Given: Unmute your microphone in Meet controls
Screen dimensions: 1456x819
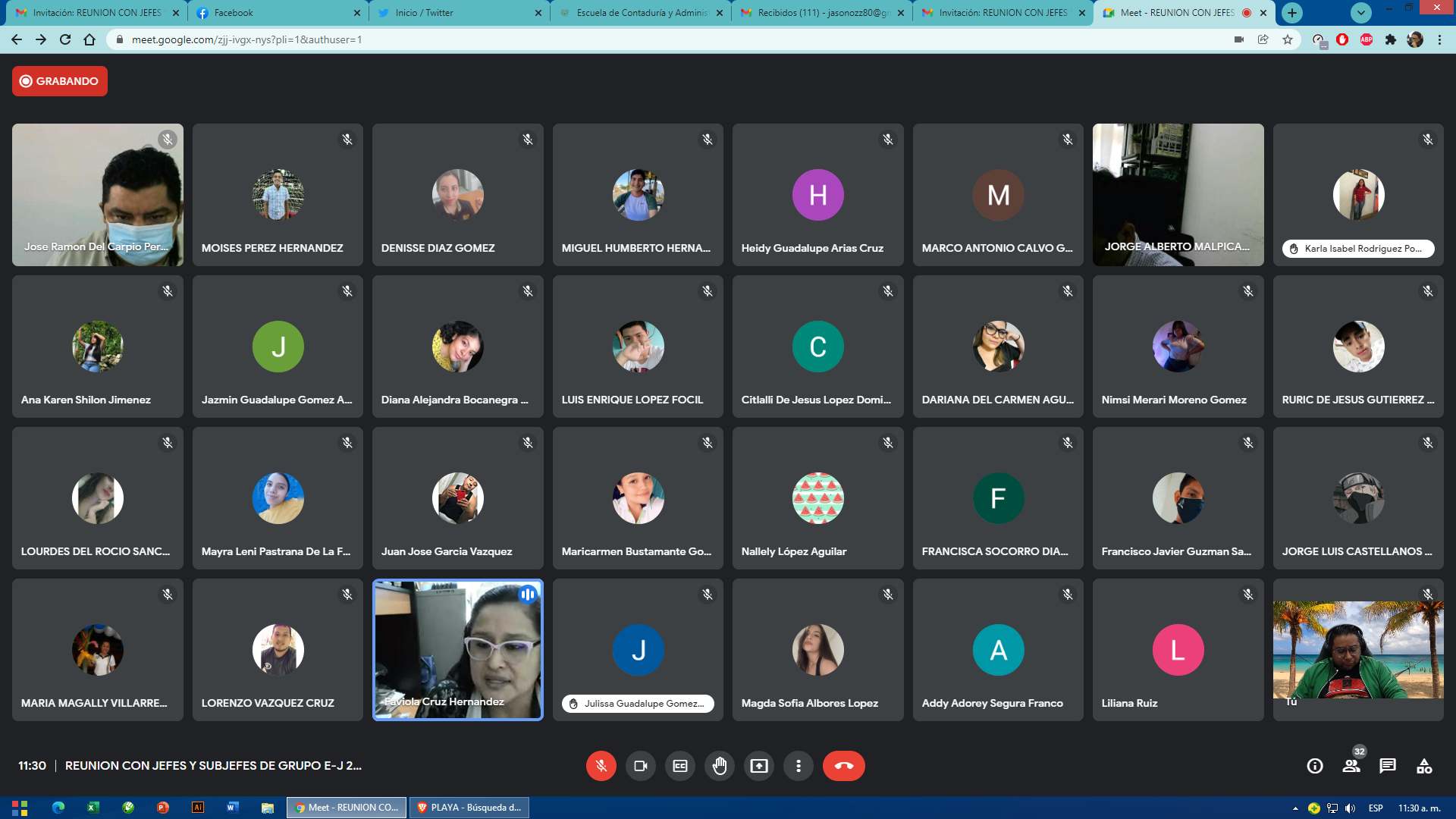Looking at the screenshot, I should pos(601,766).
